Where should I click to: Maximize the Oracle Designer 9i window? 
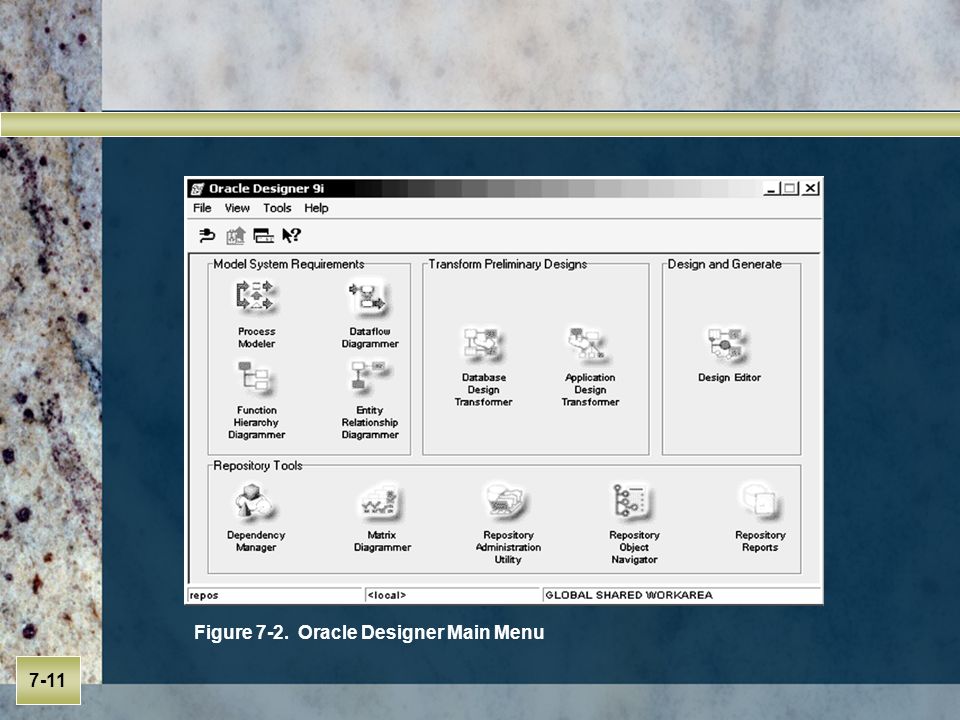click(x=790, y=189)
